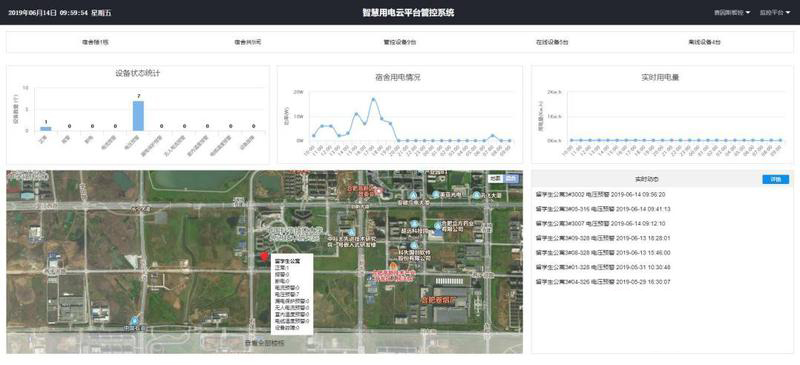Screen dimensions: 800x365
Task: Click the blue marker beside 合肥金方药业 label
Action: [x=437, y=225]
